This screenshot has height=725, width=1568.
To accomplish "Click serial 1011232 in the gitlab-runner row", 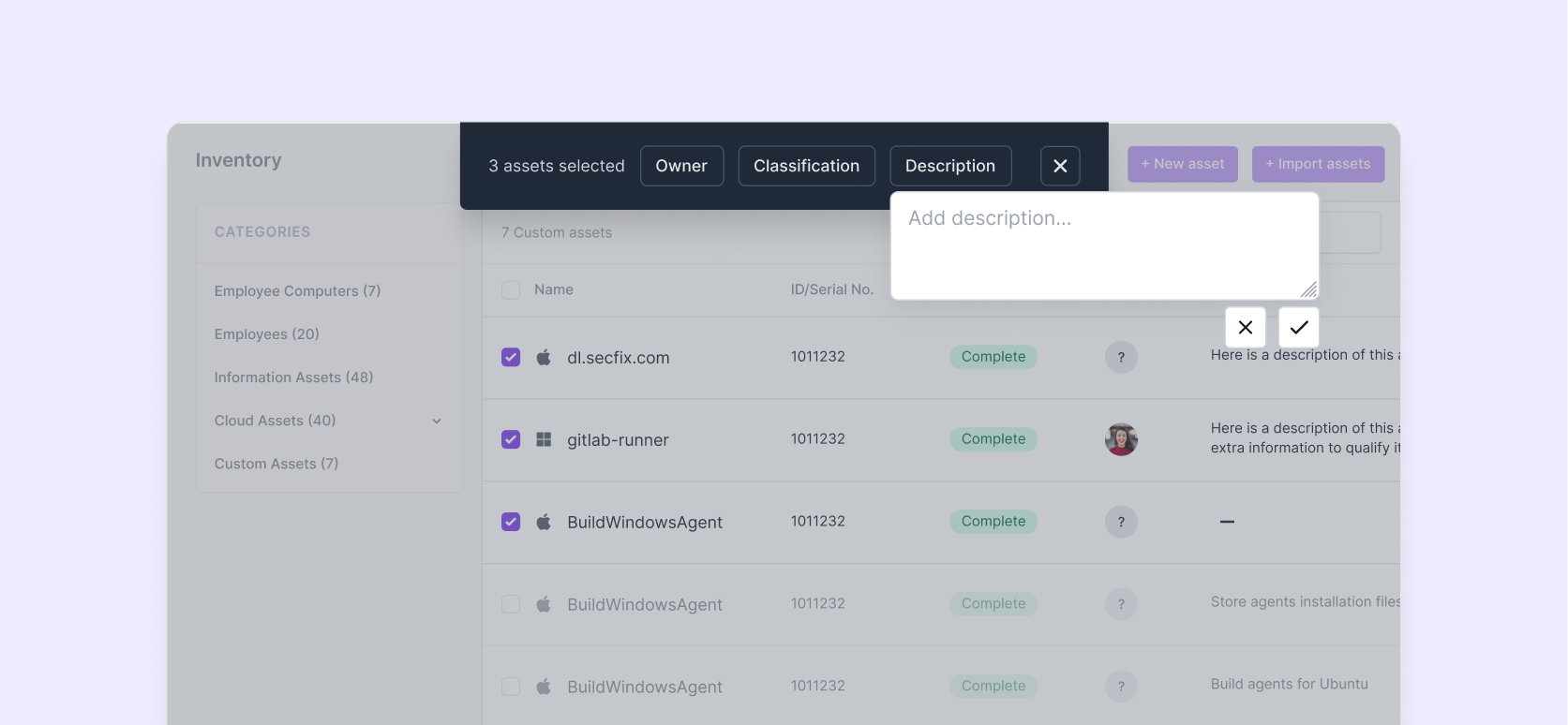I will 818,439.
